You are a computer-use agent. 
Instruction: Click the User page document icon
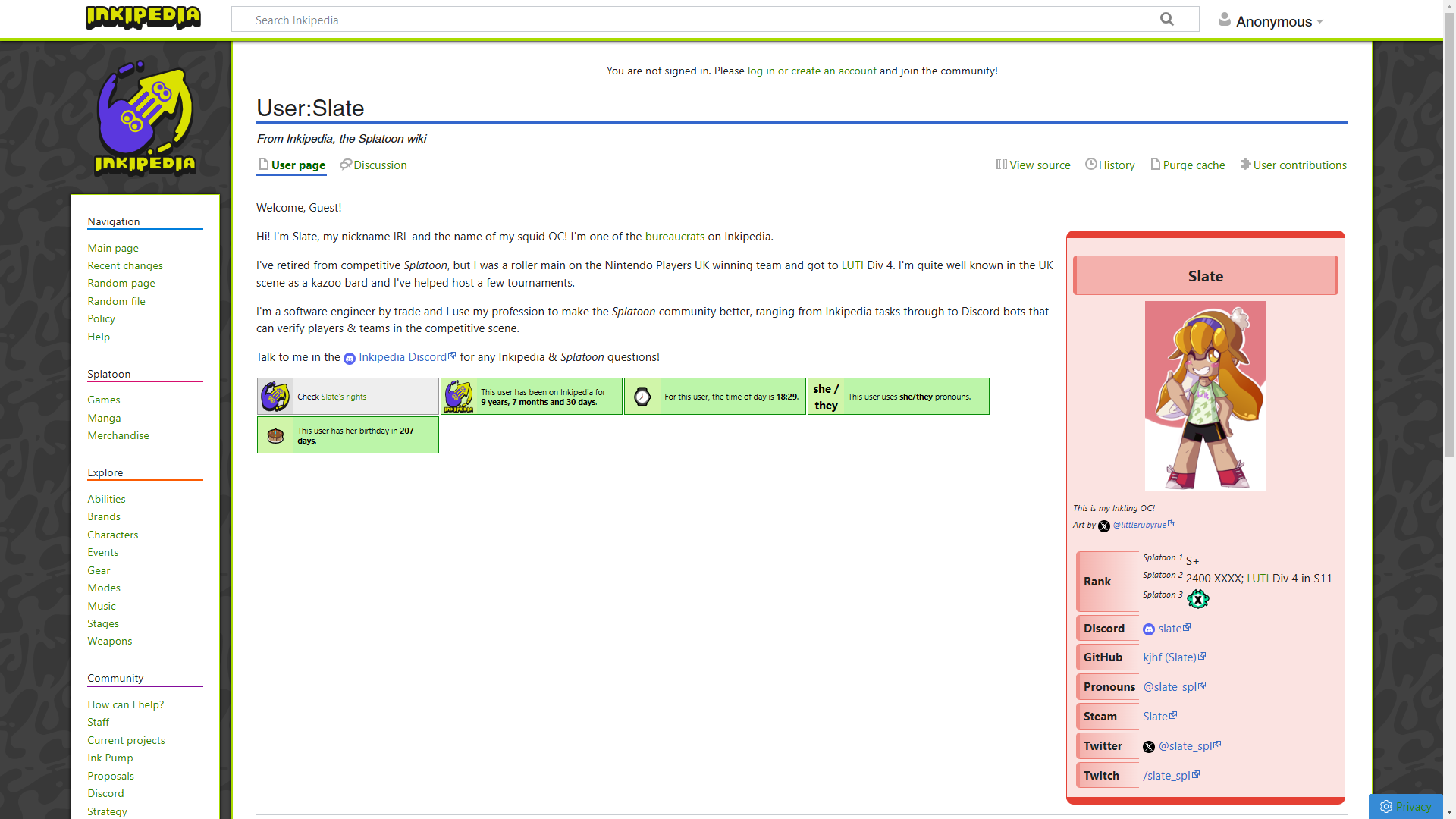(x=263, y=164)
